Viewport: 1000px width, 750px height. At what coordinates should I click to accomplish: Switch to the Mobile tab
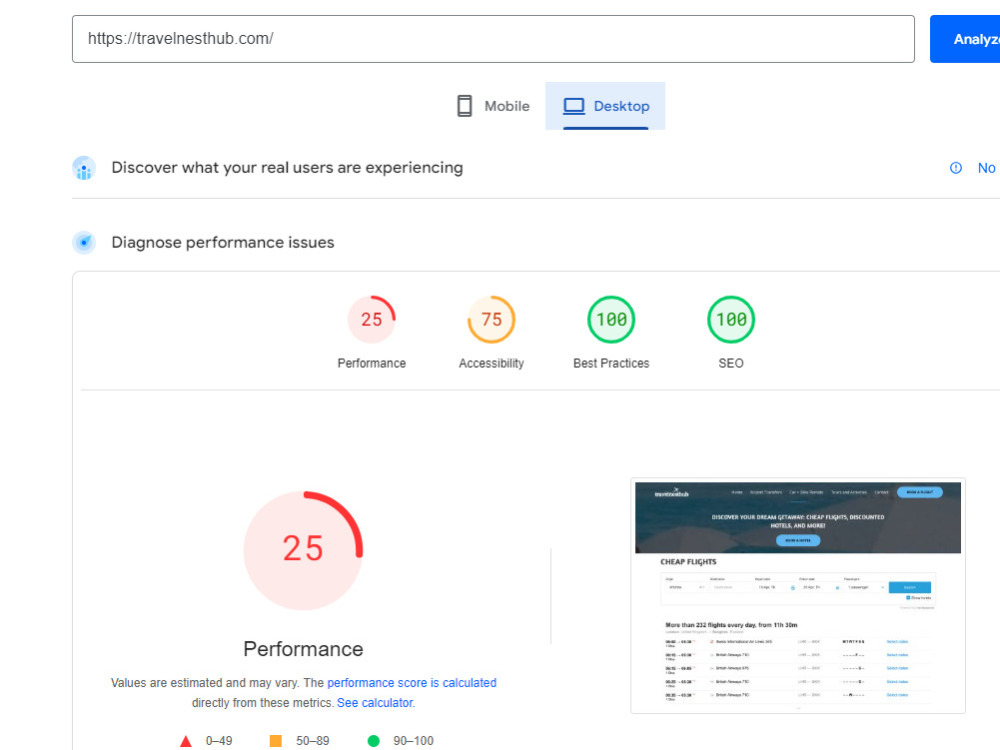[493, 106]
